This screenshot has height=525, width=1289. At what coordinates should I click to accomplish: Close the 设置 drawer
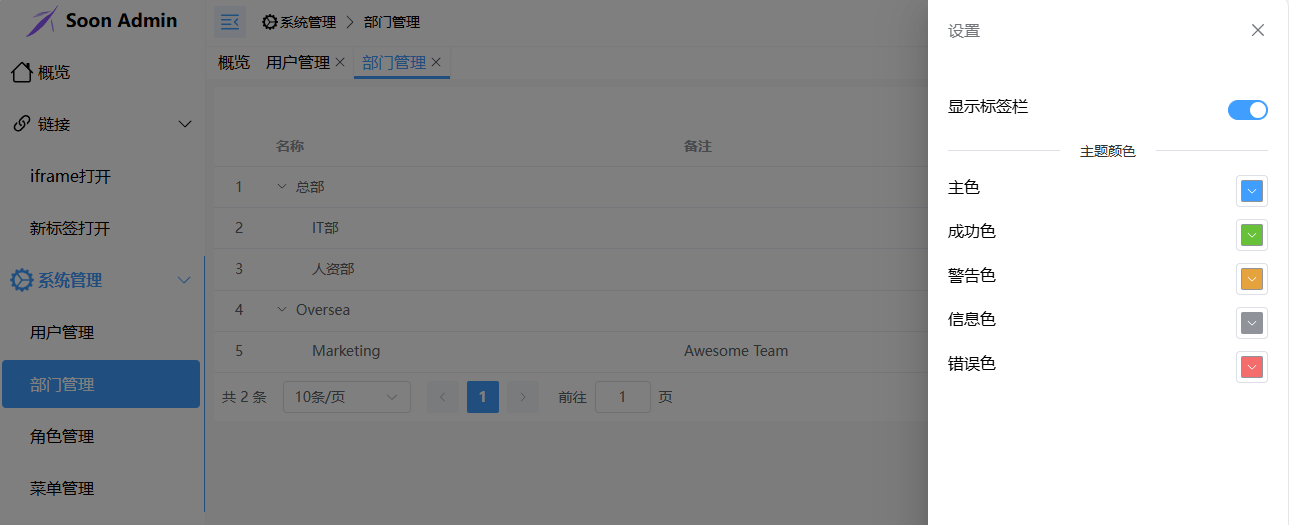[1258, 30]
